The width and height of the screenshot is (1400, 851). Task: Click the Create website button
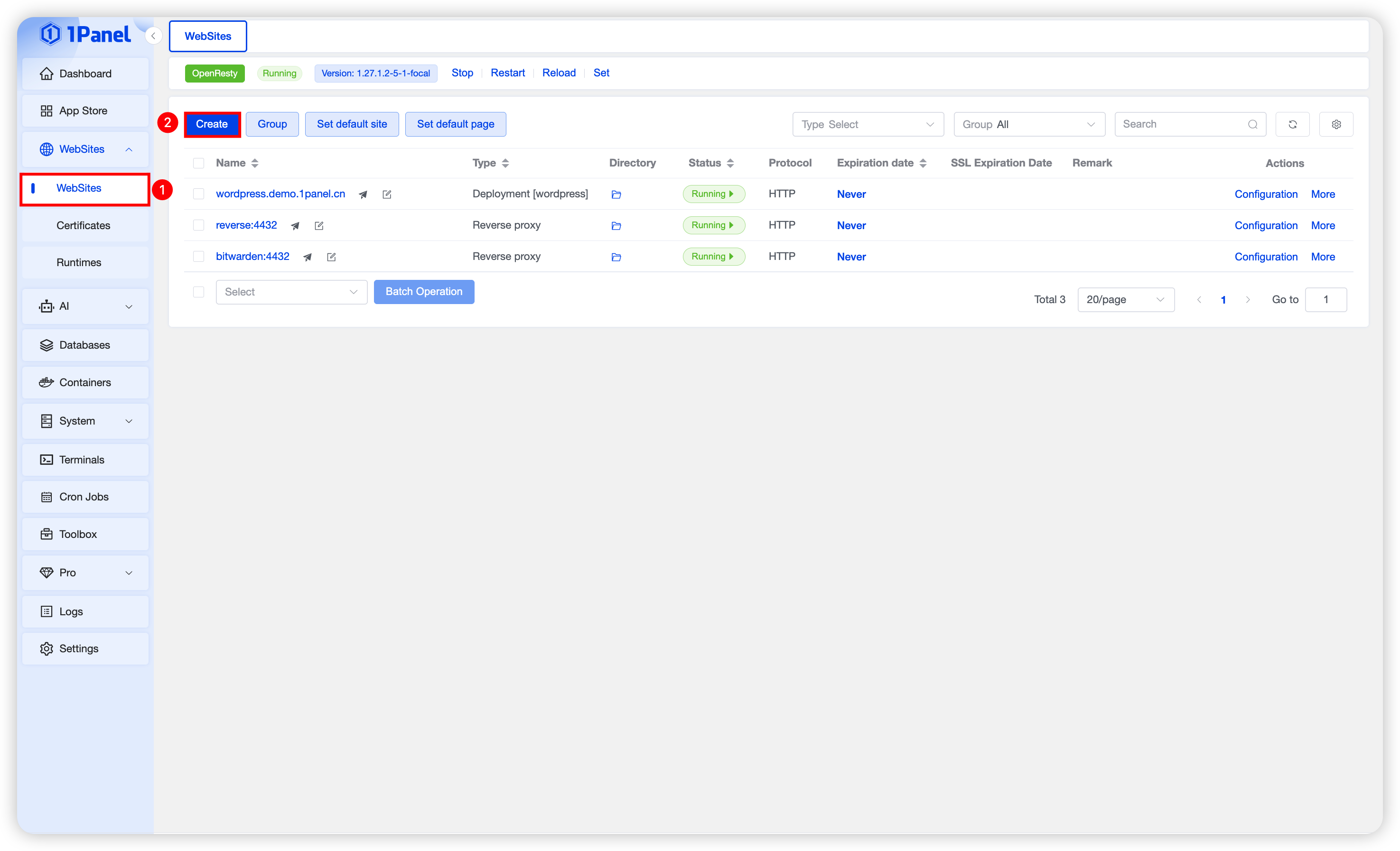[x=212, y=124]
